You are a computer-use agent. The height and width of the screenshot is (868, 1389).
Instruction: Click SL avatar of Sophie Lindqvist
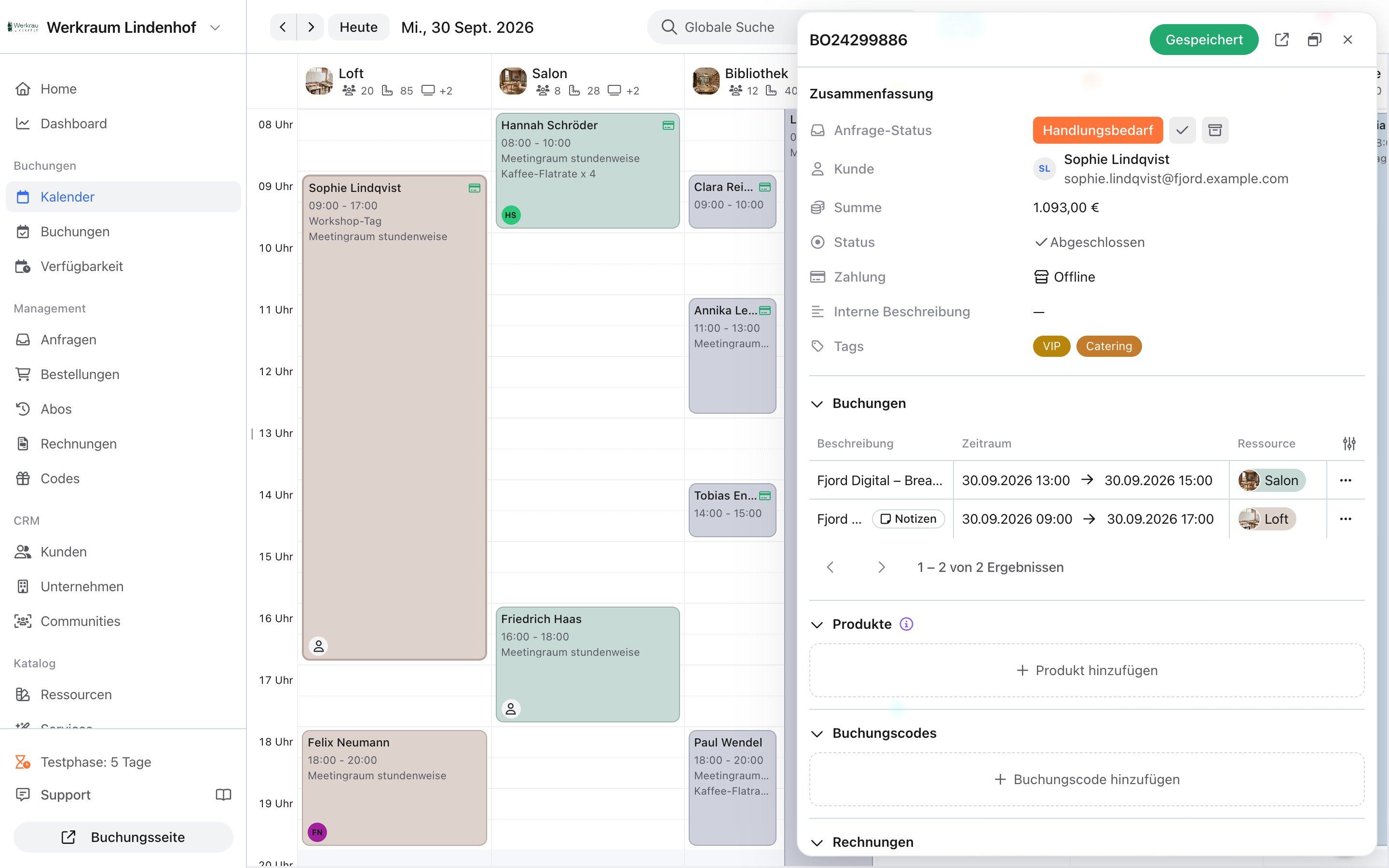[x=1044, y=169]
